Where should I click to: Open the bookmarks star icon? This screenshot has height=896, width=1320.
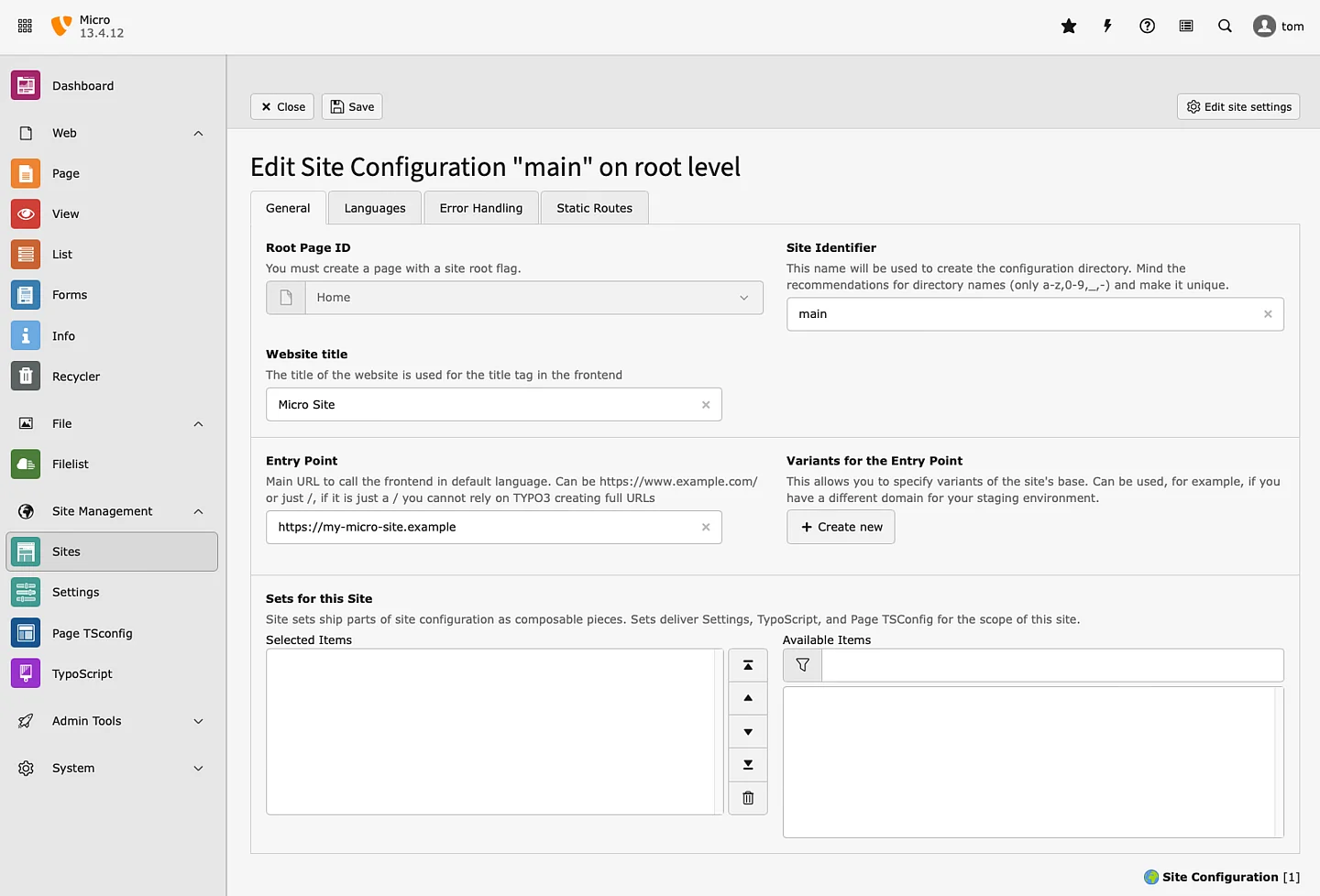click(x=1069, y=27)
